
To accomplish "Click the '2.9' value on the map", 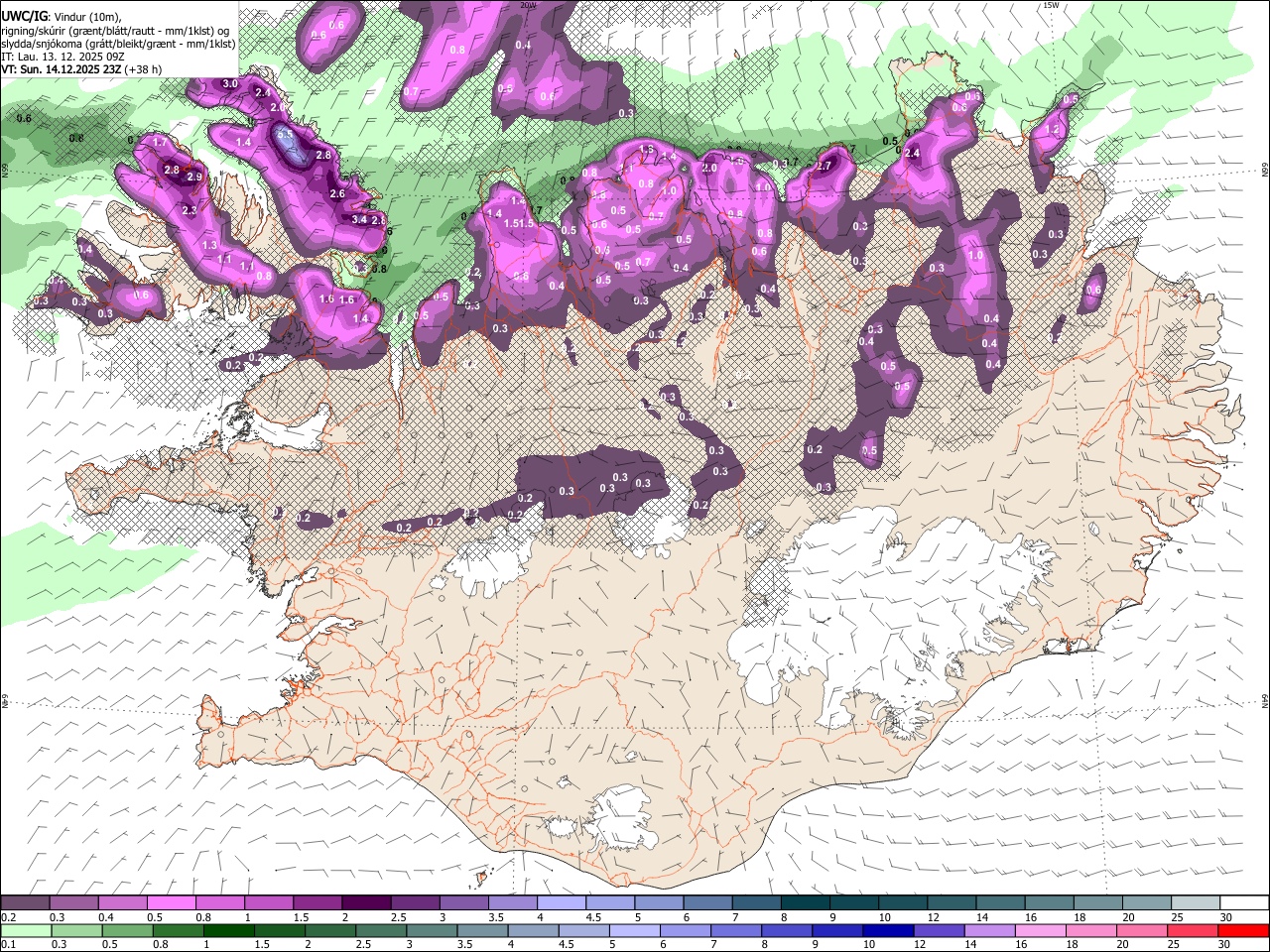I will click(x=194, y=178).
